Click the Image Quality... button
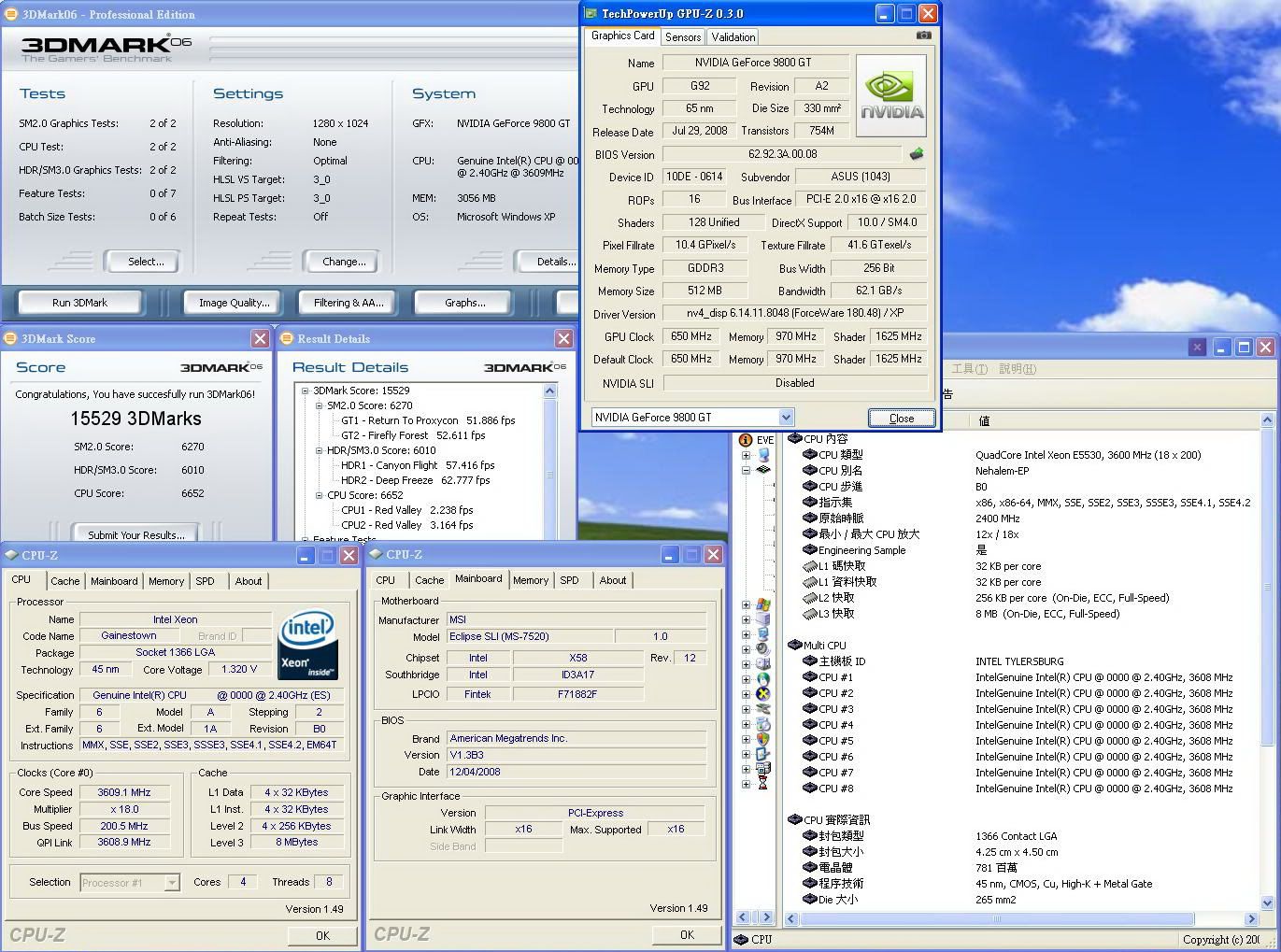Viewport: 1281px width, 952px height. [x=234, y=303]
